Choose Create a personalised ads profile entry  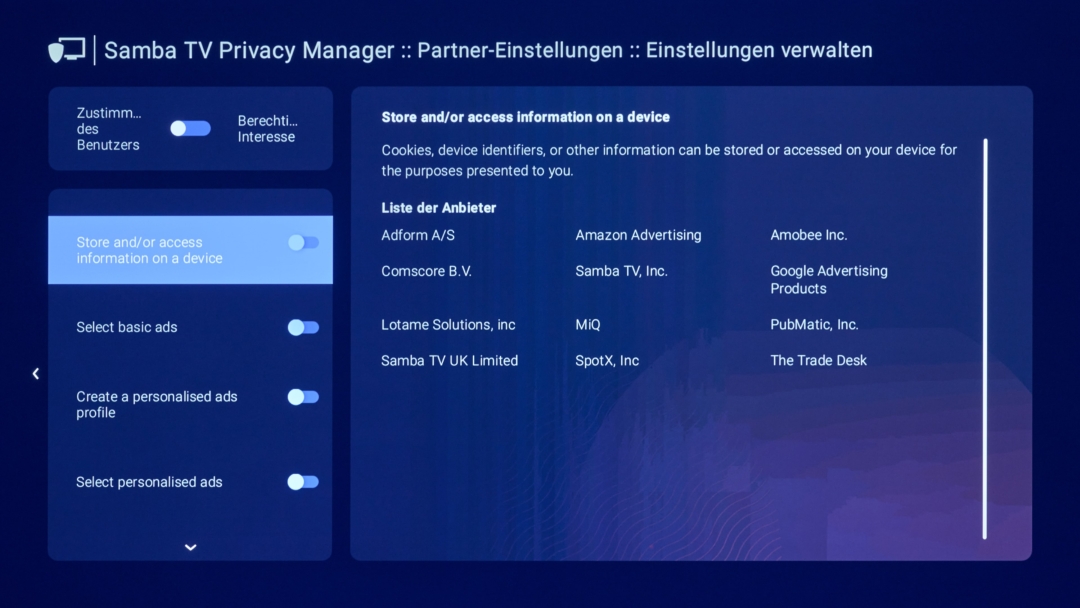coord(157,404)
